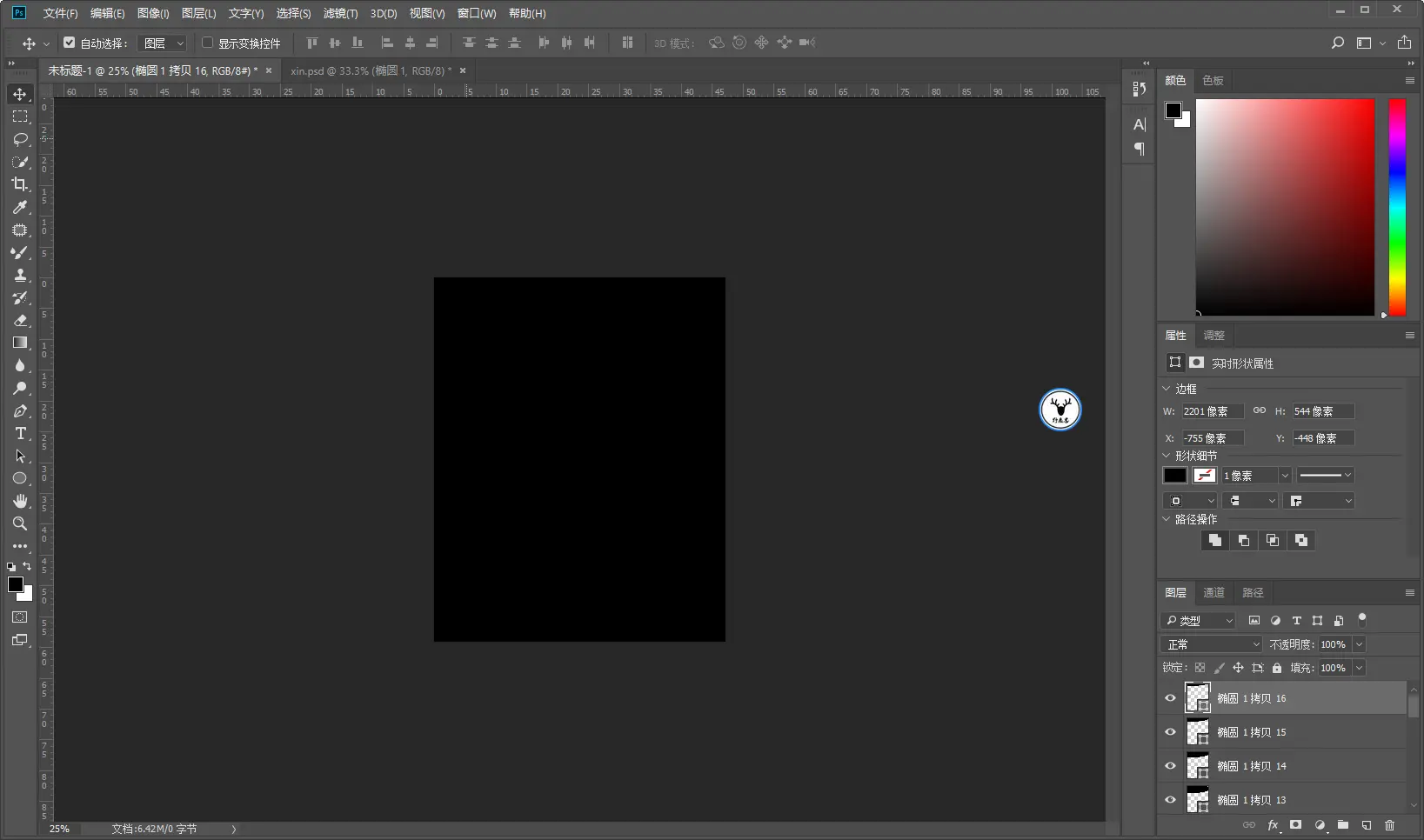The height and width of the screenshot is (840, 1424).
Task: Select the Lasso tool
Action: (x=20, y=139)
